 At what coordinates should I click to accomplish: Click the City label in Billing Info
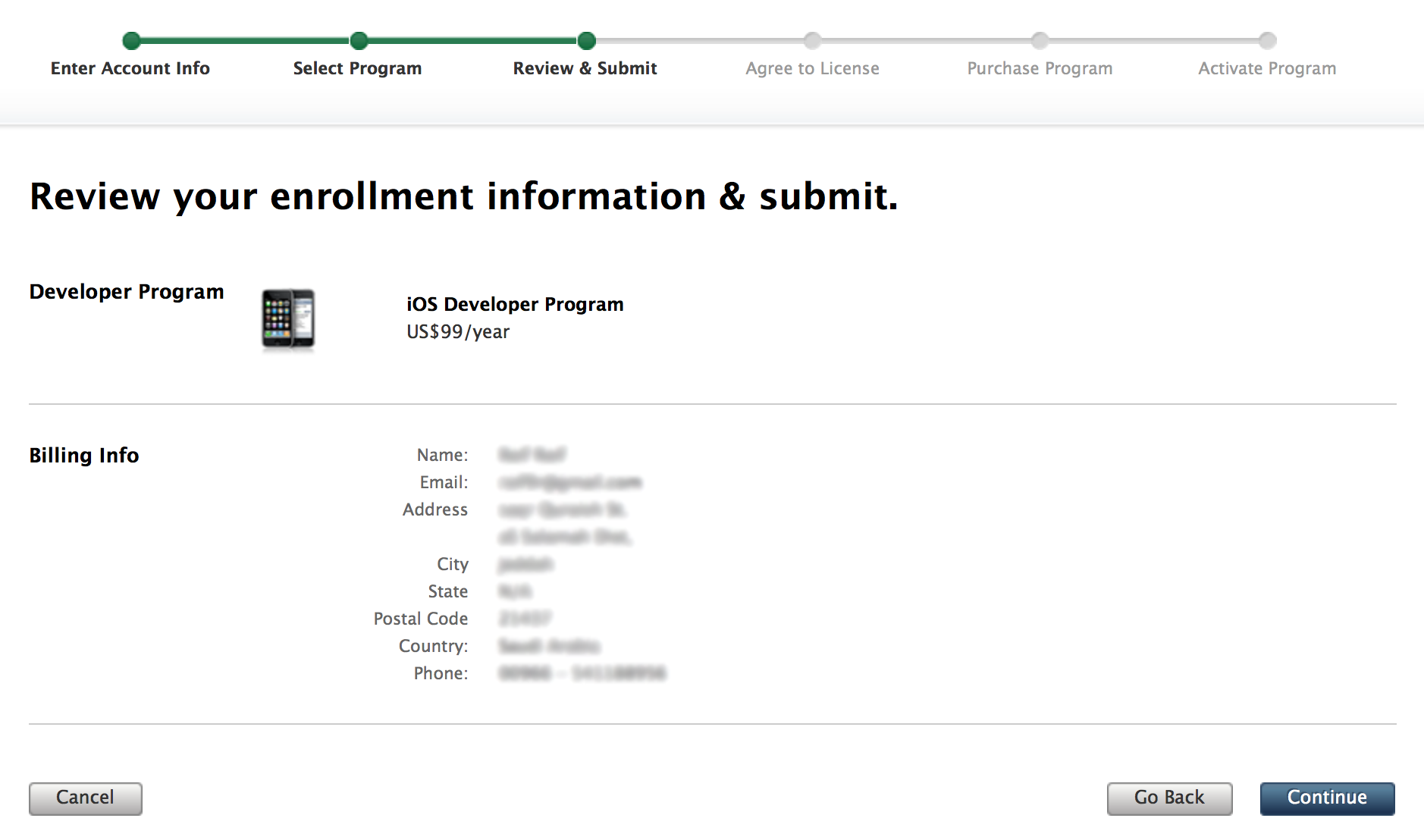click(x=453, y=564)
